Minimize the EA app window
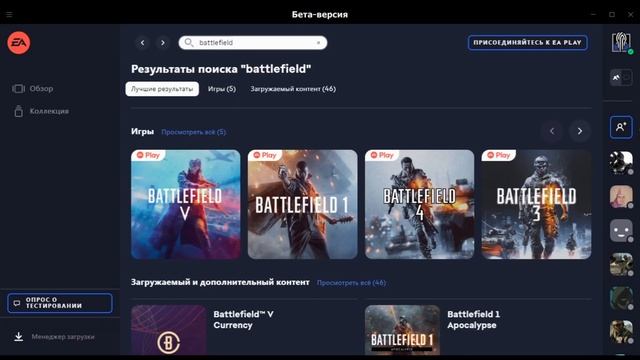The image size is (640, 360). click(593, 15)
